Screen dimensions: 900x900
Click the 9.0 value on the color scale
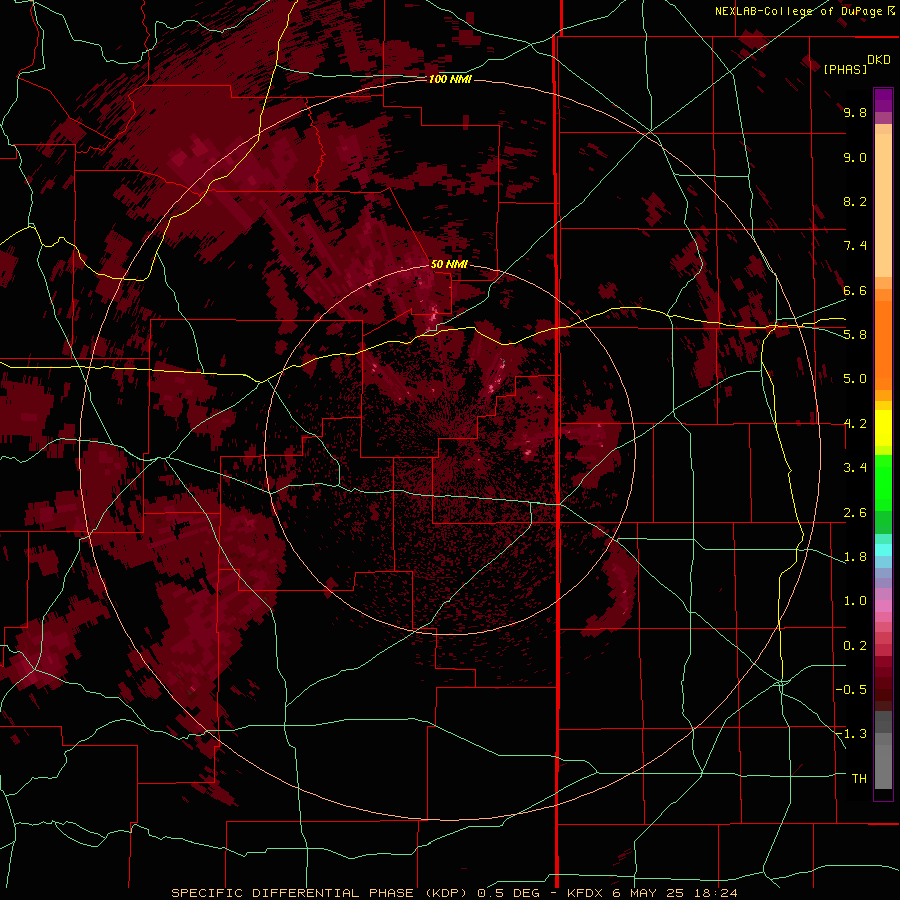click(x=855, y=157)
